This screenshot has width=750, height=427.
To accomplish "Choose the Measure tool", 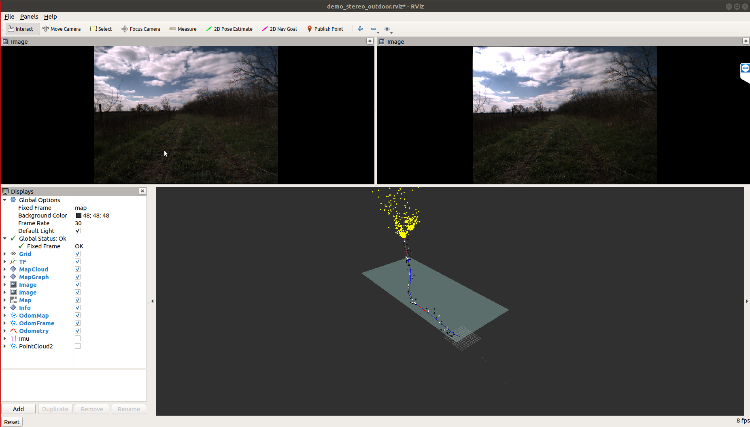I will 183,29.
